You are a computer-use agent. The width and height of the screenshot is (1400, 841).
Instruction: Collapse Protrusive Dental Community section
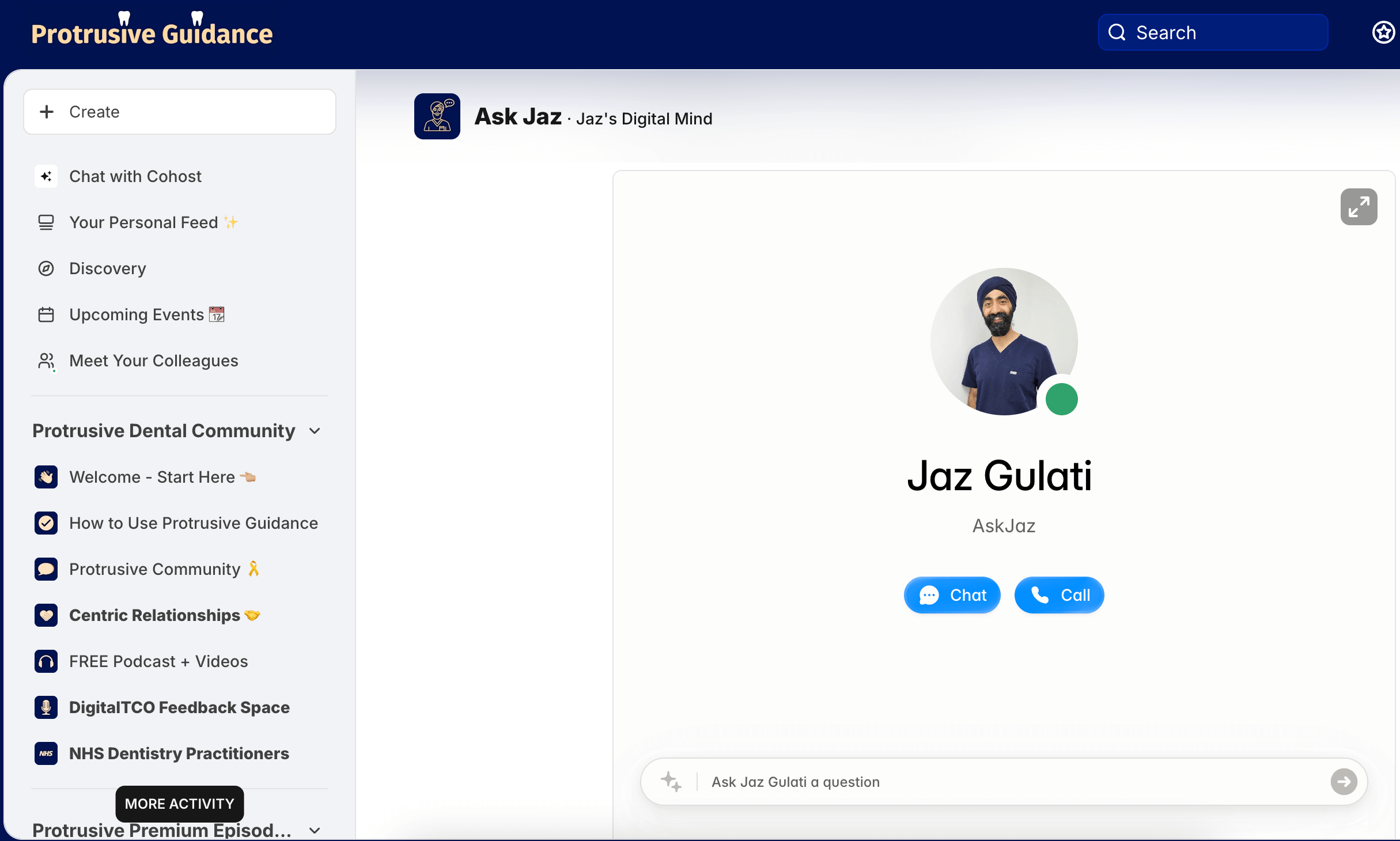(315, 431)
